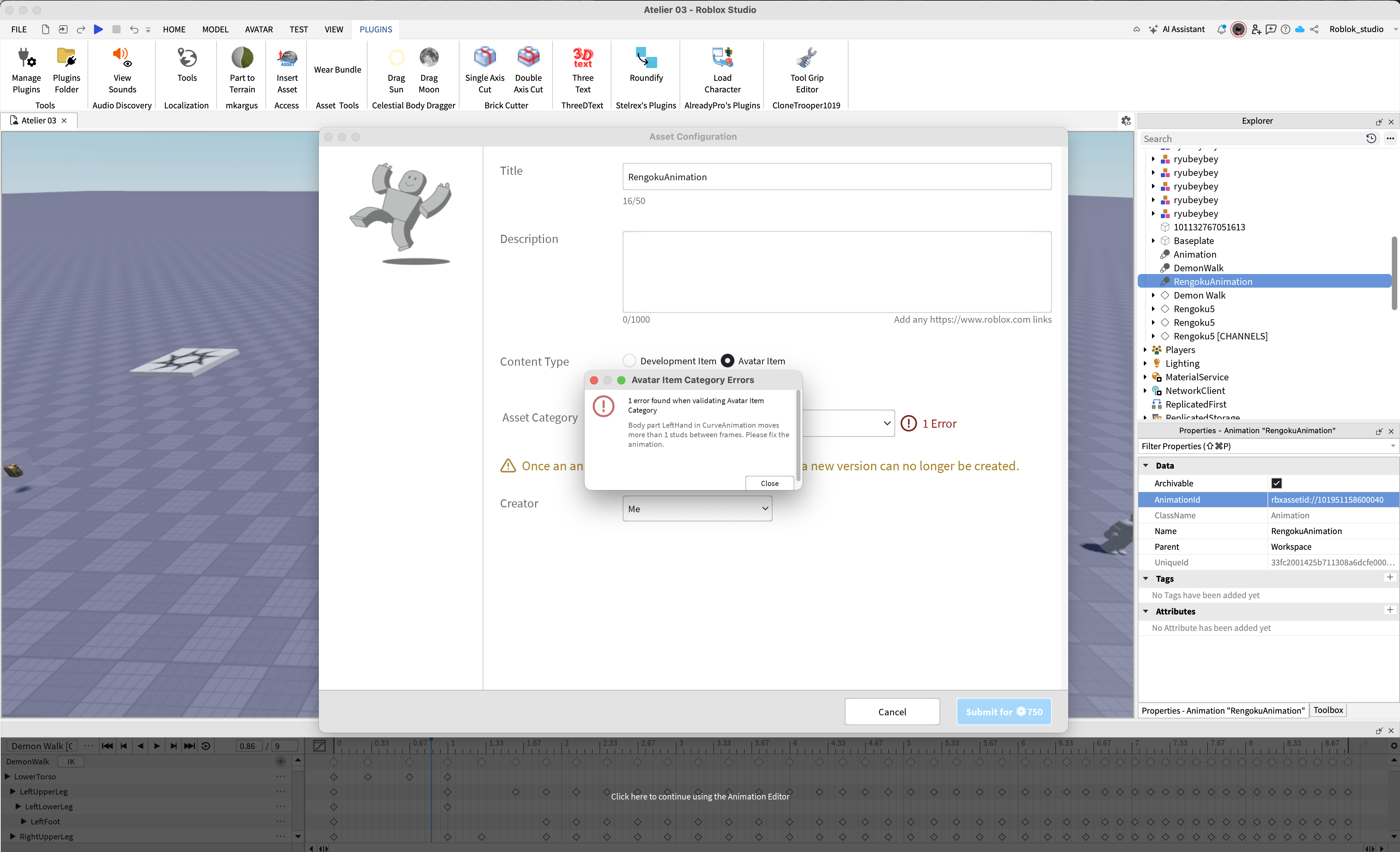Screen dimensions: 1400x852
Task: Select Double Axis Cut tool
Action: (x=528, y=70)
